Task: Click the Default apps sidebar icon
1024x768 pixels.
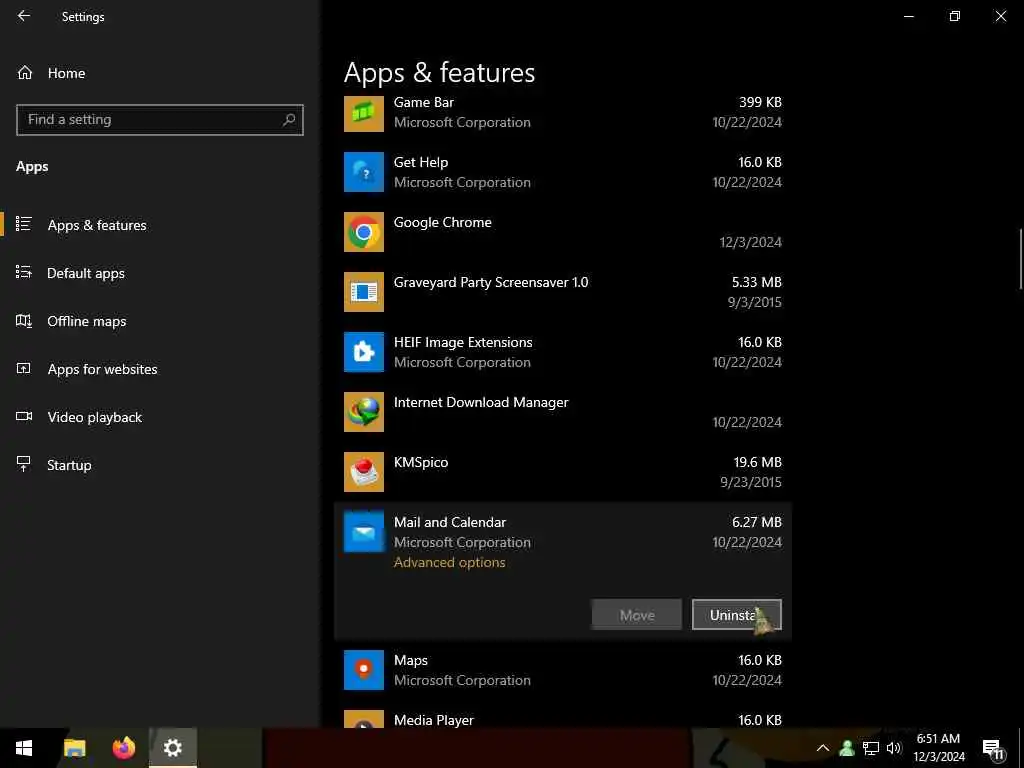Action: pos(24,272)
